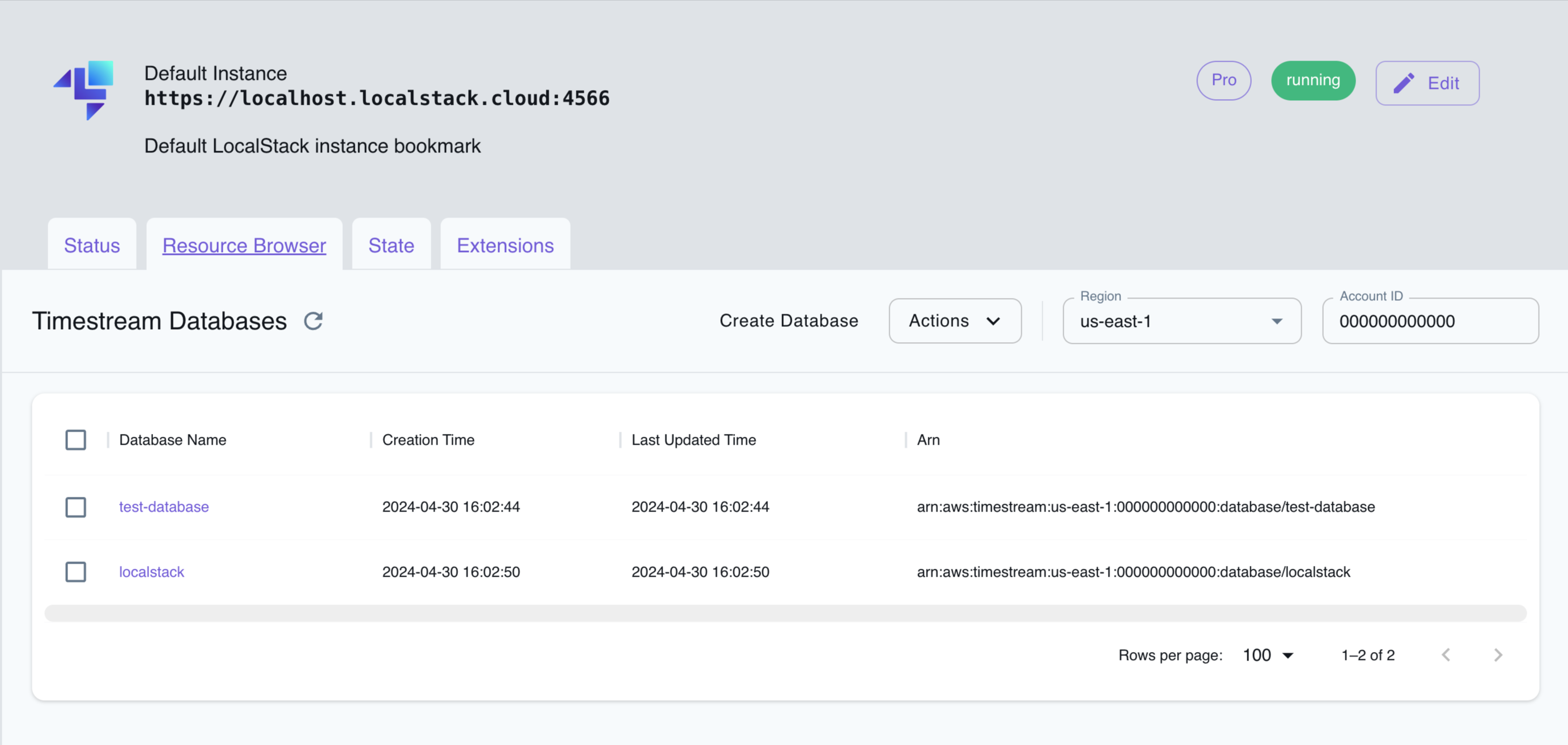Go to the previous page of results
Screen dimensions: 1568x745
[x=1447, y=655]
